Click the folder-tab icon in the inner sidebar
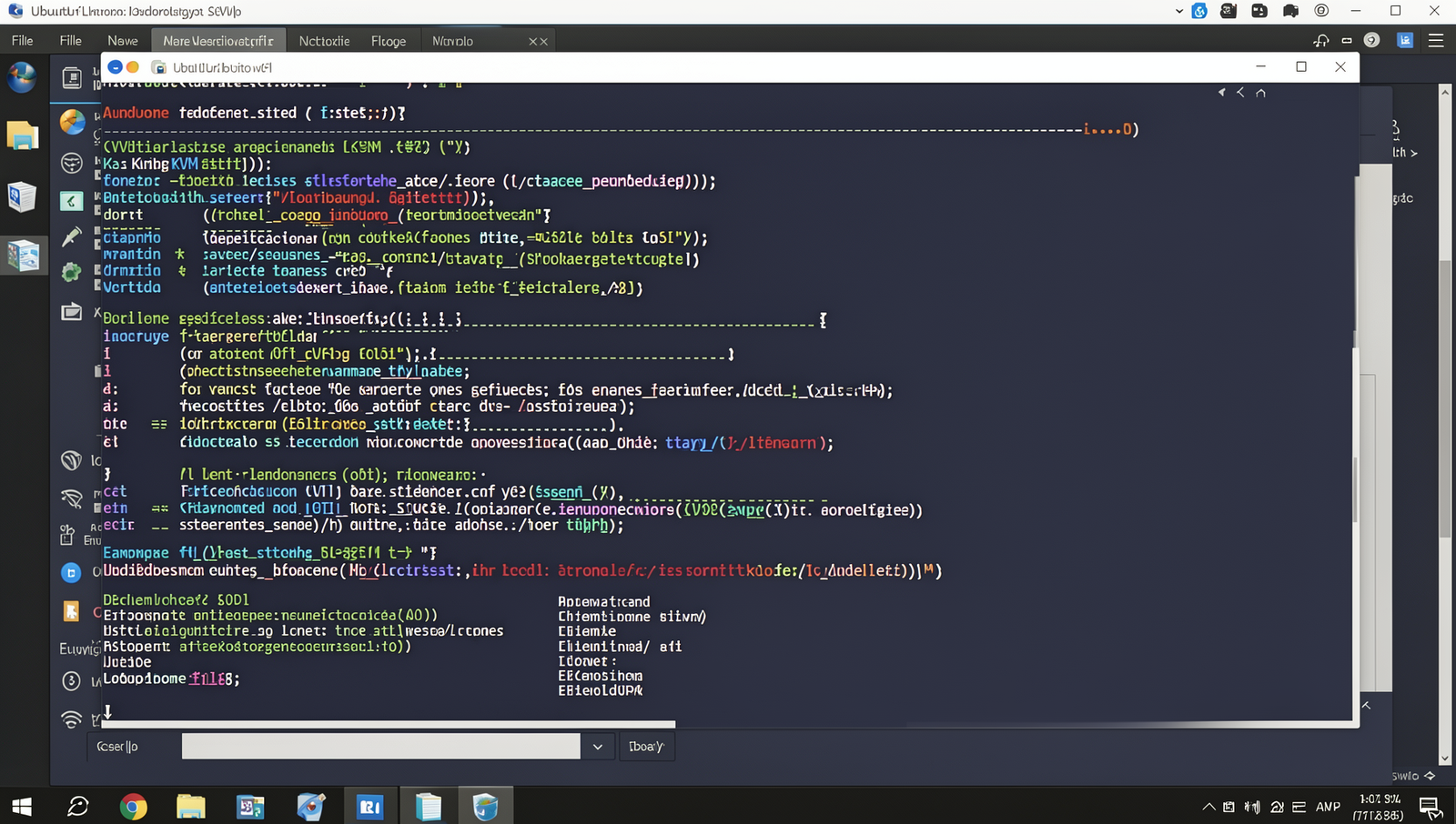This screenshot has height=824, width=1456. (x=71, y=313)
